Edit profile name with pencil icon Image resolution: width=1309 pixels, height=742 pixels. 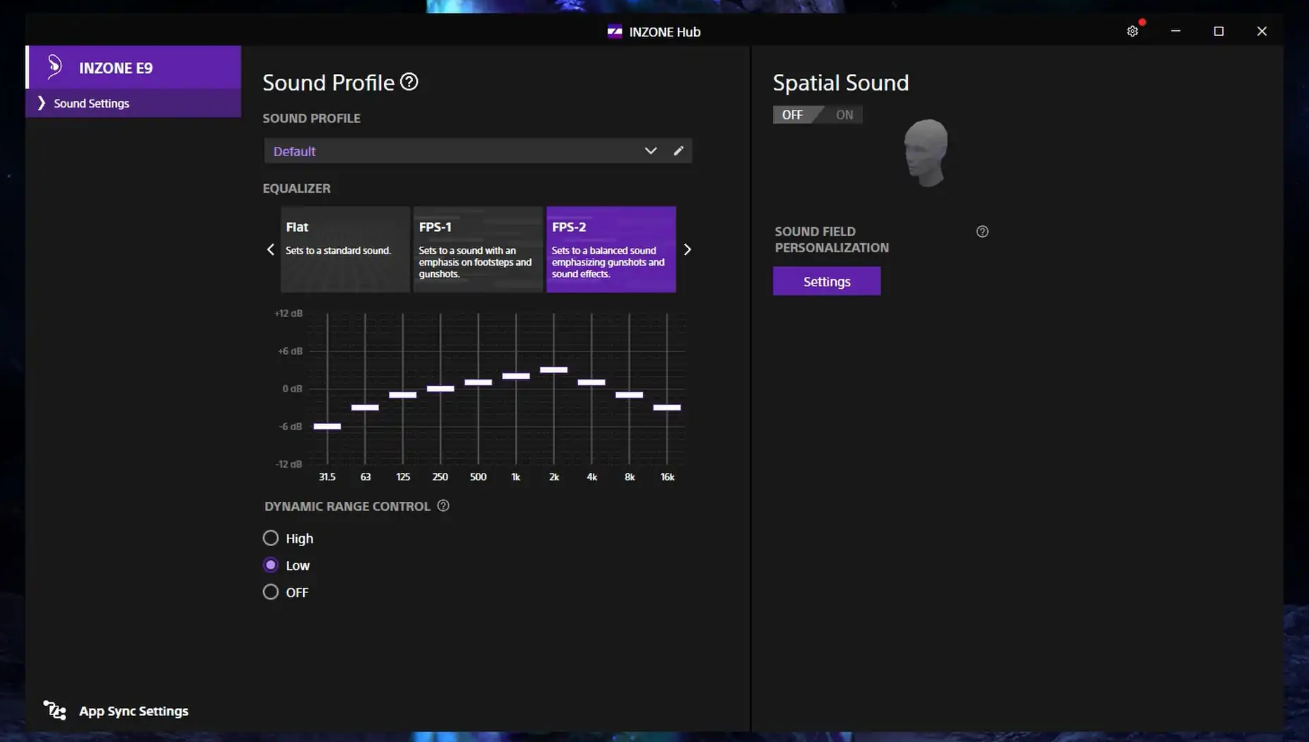pyautogui.click(x=678, y=151)
